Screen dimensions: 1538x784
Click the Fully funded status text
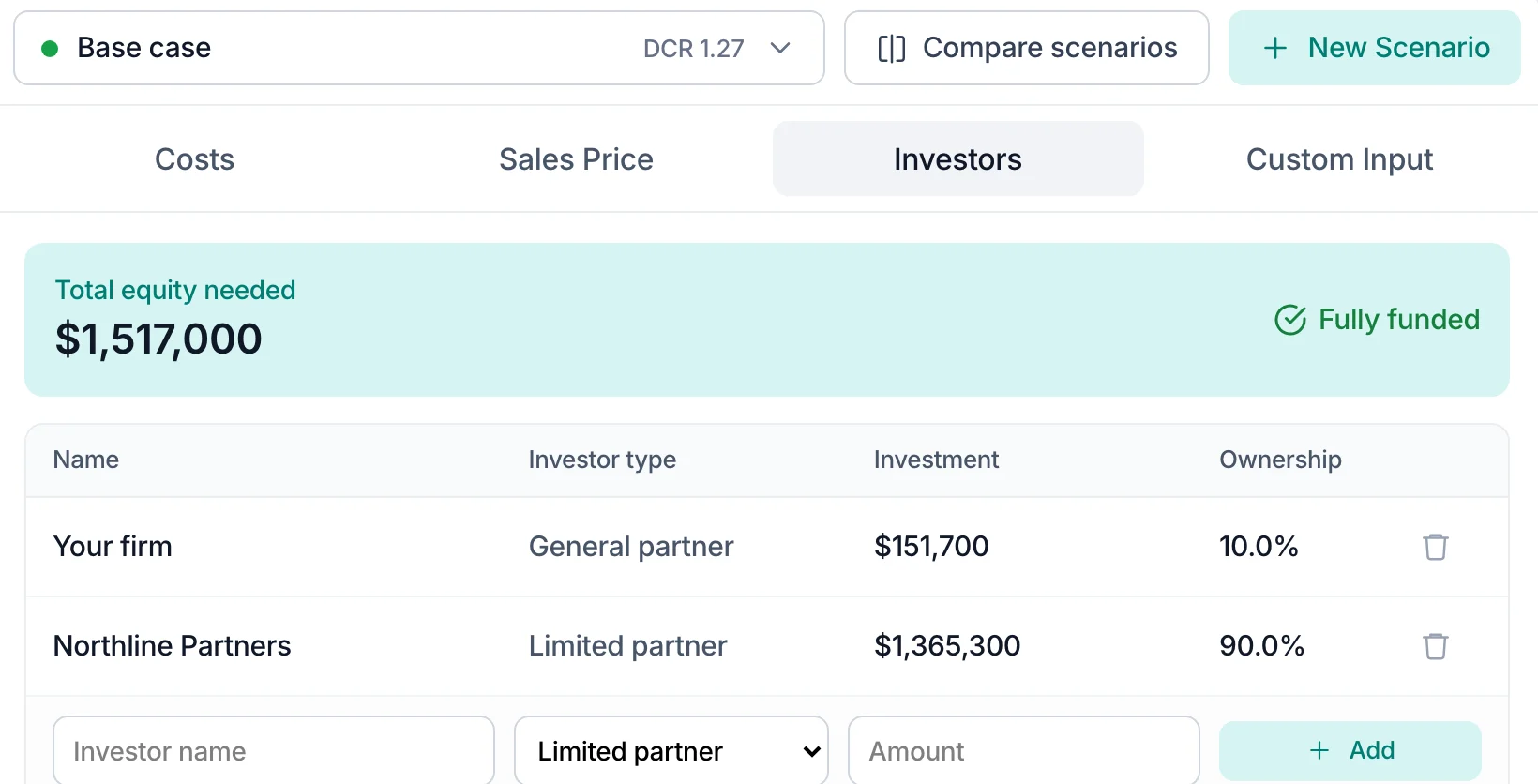[1399, 320]
